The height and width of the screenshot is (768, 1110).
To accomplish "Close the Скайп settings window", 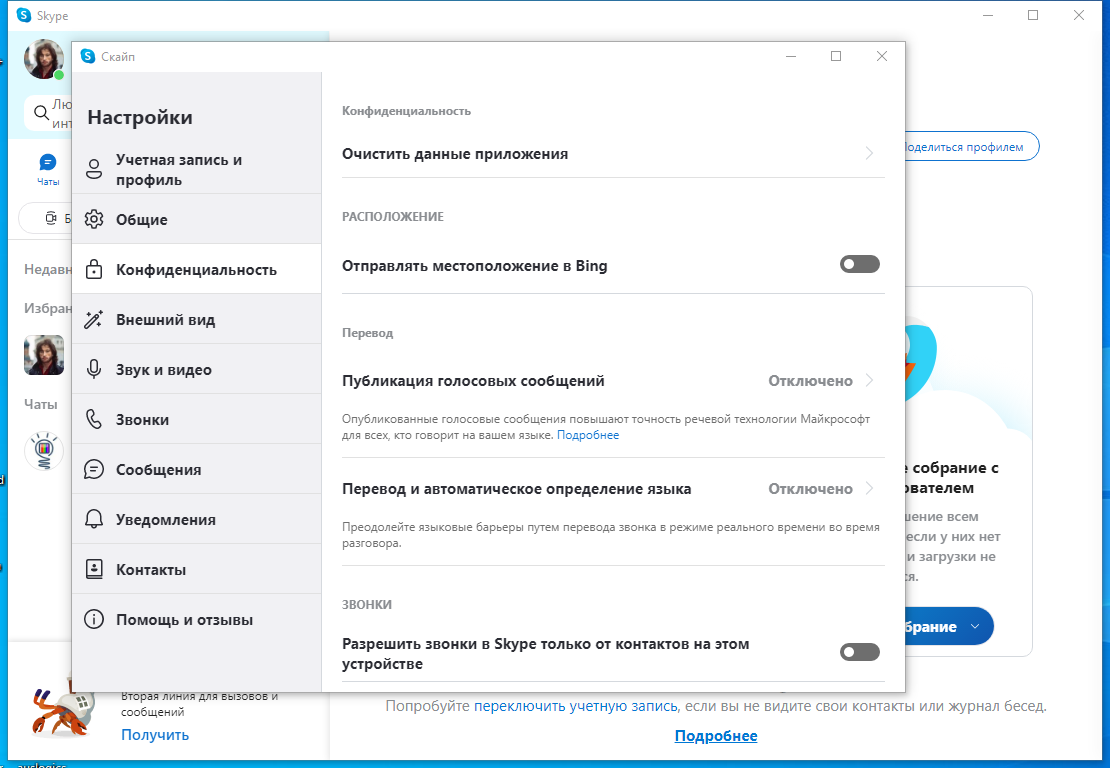I will tap(881, 56).
